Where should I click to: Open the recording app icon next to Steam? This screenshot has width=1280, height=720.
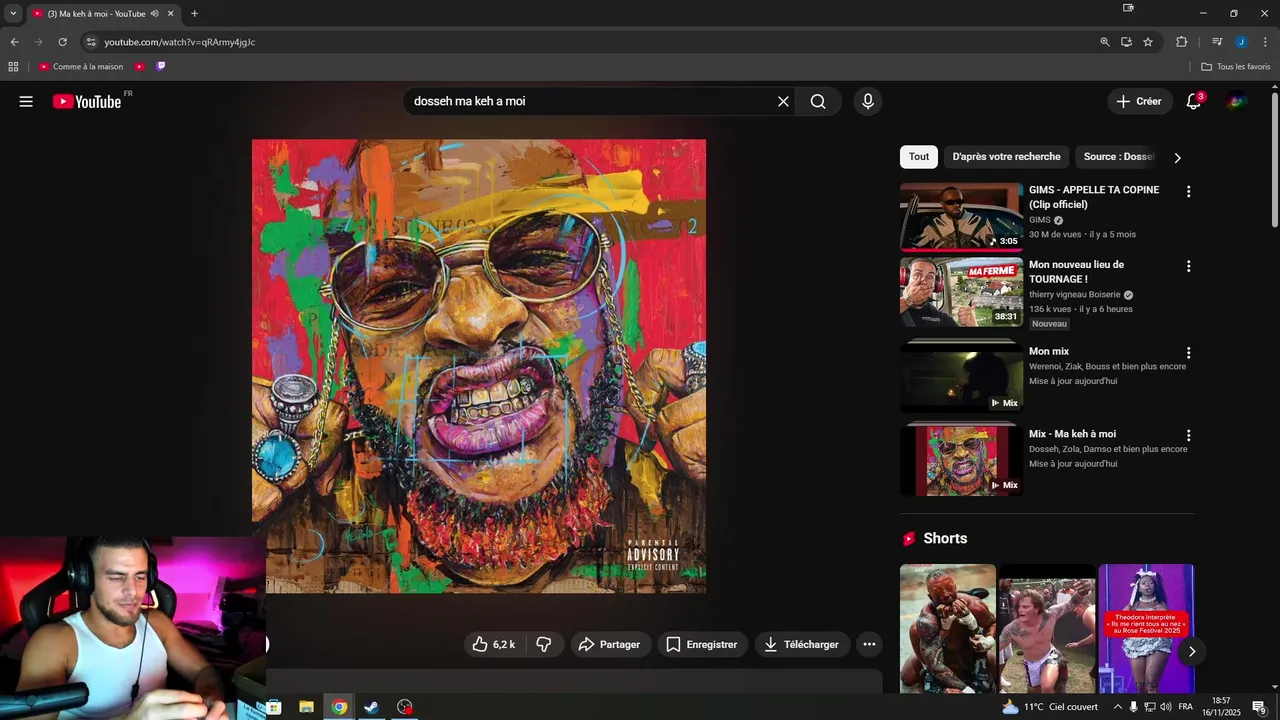(404, 707)
